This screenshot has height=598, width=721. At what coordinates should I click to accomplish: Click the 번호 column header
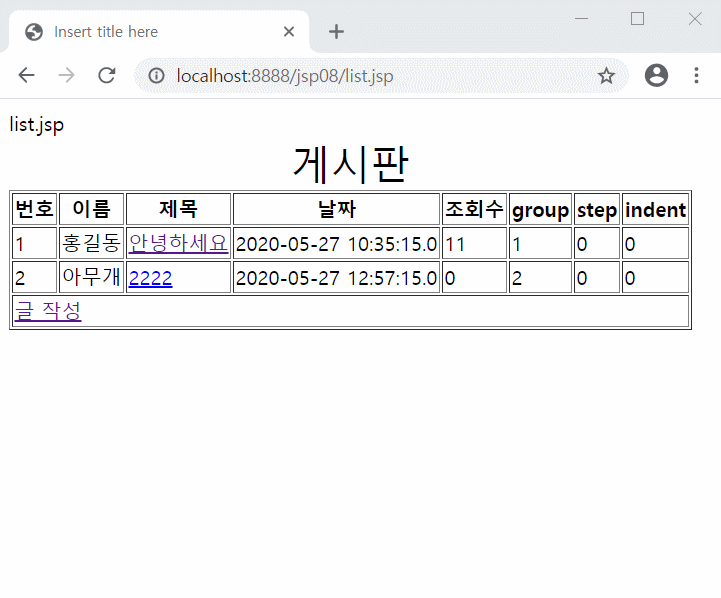point(34,209)
